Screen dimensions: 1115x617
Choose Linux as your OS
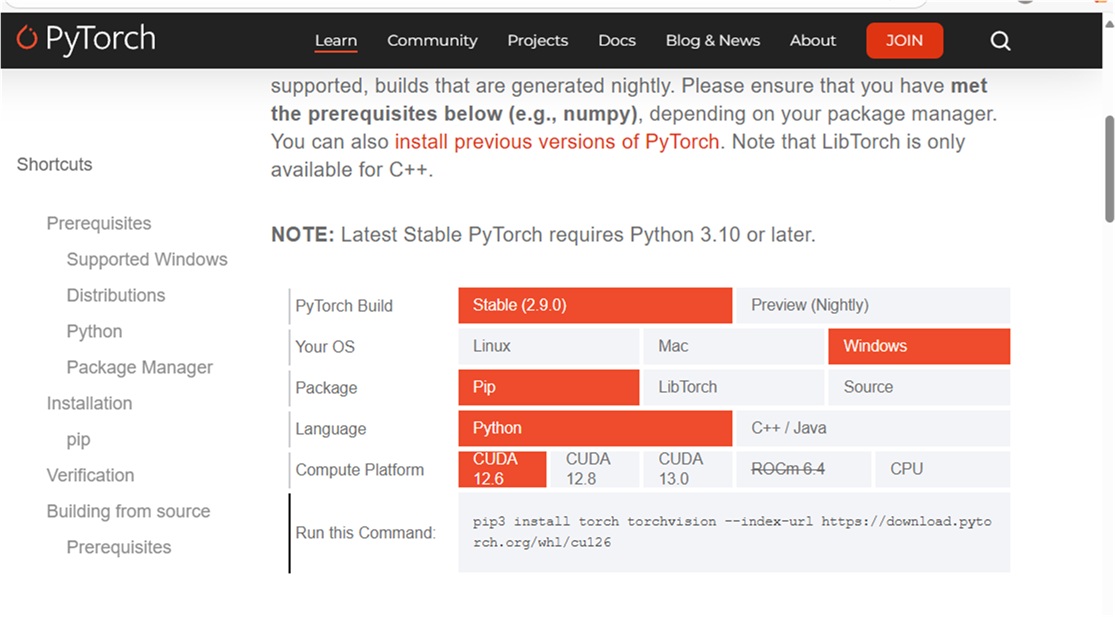click(548, 347)
